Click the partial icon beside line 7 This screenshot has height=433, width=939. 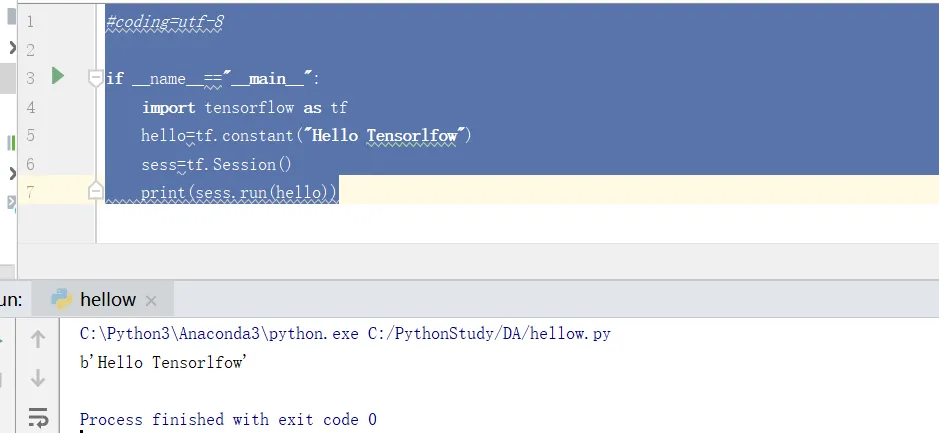coord(11,202)
